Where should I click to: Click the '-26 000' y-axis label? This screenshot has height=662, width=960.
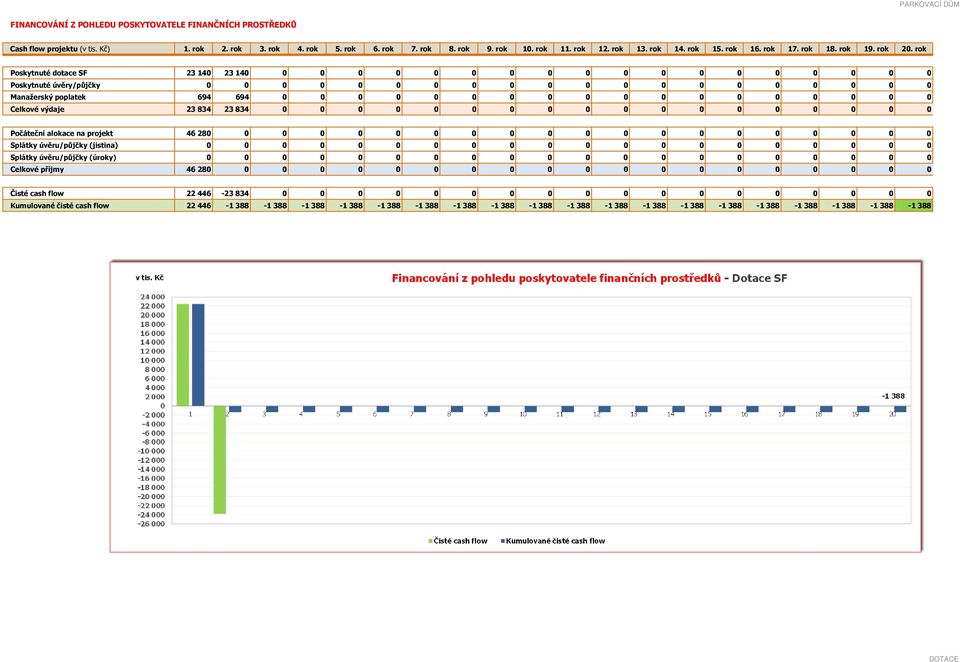coord(152,524)
